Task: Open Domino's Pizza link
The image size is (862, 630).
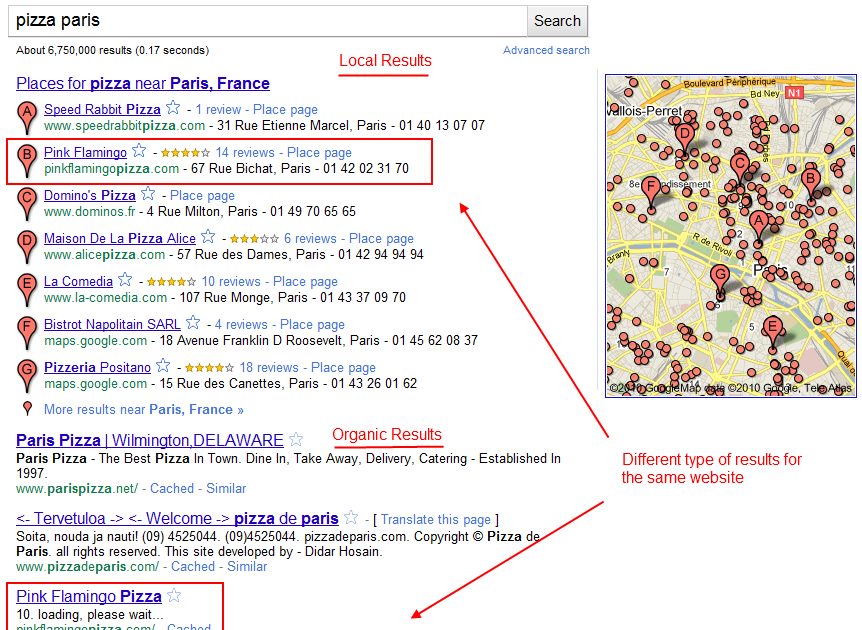Action: [x=90, y=195]
